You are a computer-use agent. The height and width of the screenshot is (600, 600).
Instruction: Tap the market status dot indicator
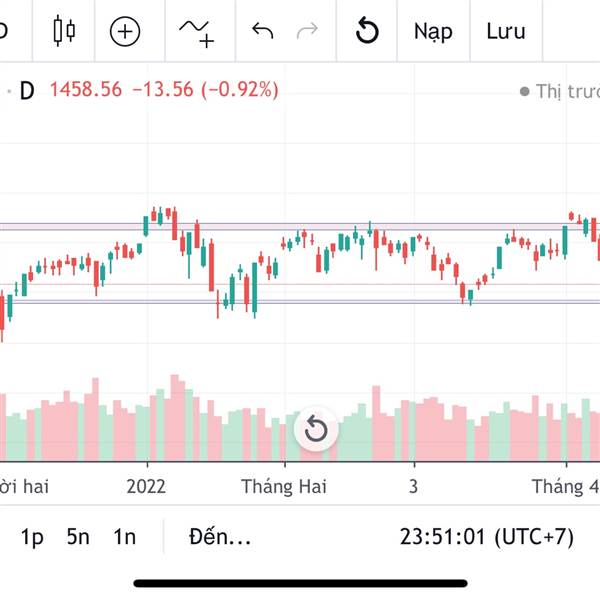click(x=524, y=91)
